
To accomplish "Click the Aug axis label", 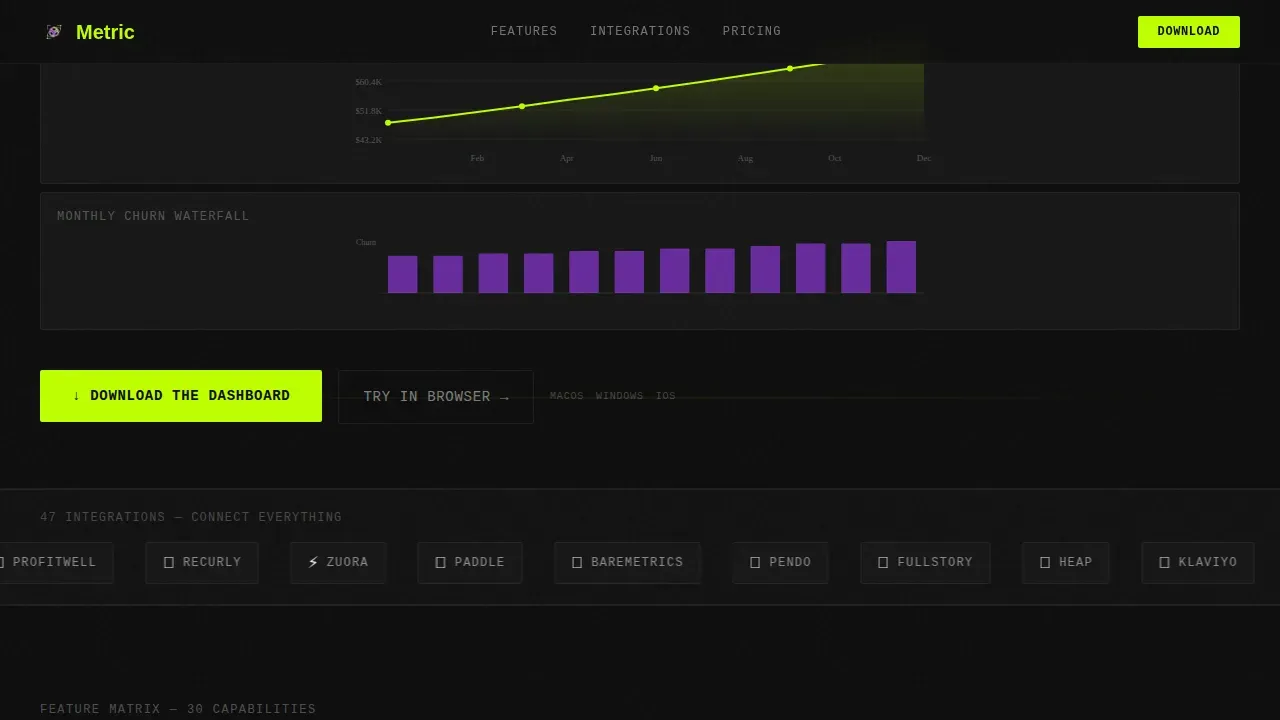I will pyautogui.click(x=745, y=158).
